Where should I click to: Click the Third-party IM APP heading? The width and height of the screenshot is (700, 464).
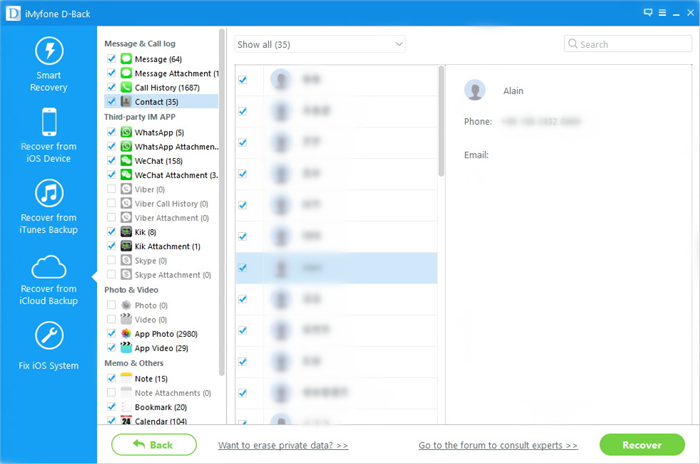[140, 117]
